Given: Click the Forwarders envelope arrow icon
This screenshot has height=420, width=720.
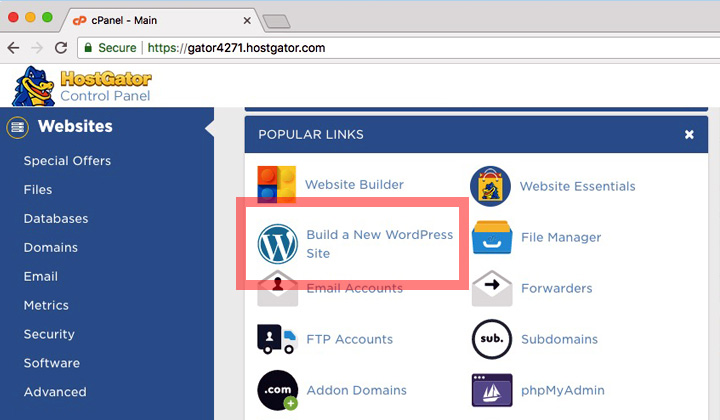Looking at the screenshot, I should point(492,288).
